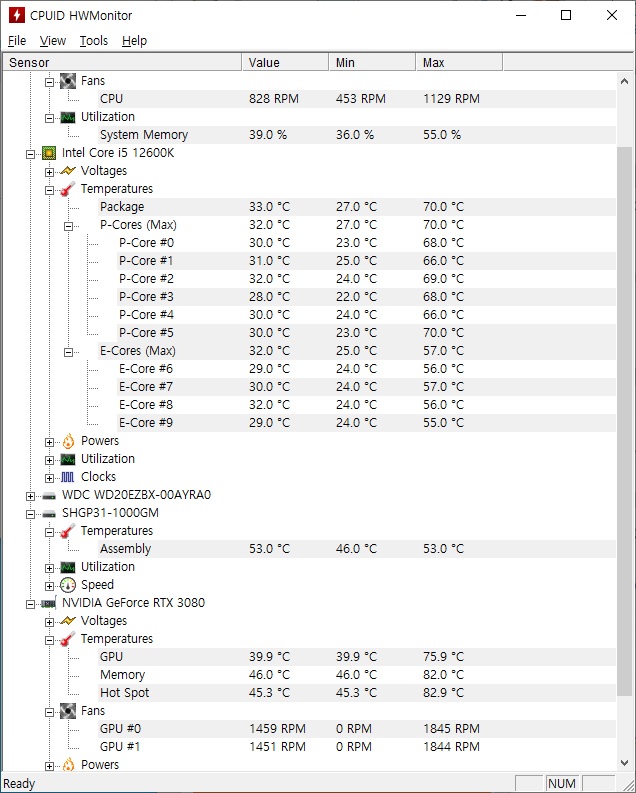This screenshot has width=636, height=793.
Task: Click the CPU Utilization chart icon below Powers
Action: 68,459
